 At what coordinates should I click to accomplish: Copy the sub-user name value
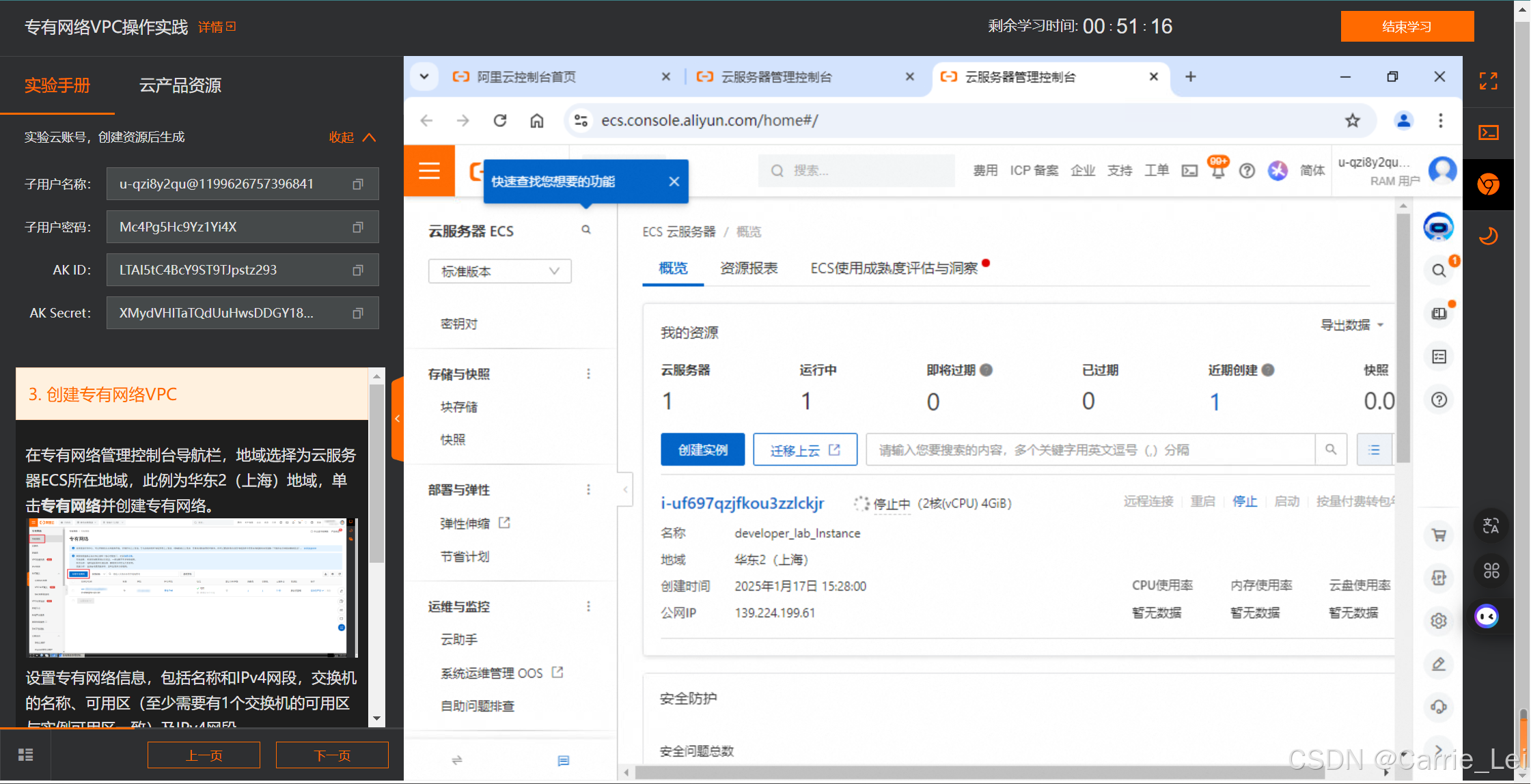tap(357, 184)
